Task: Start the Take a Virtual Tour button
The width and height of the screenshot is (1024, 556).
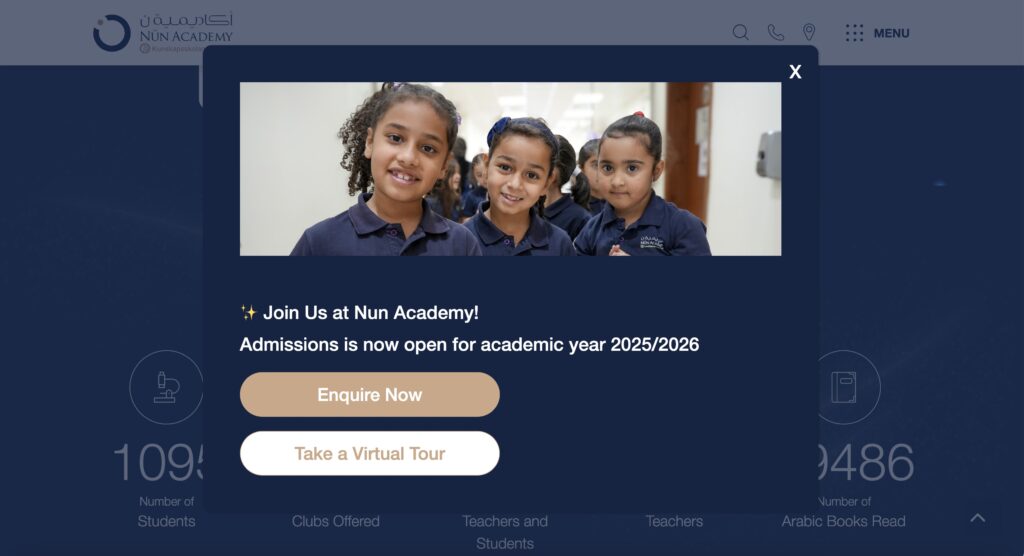Action: click(370, 453)
